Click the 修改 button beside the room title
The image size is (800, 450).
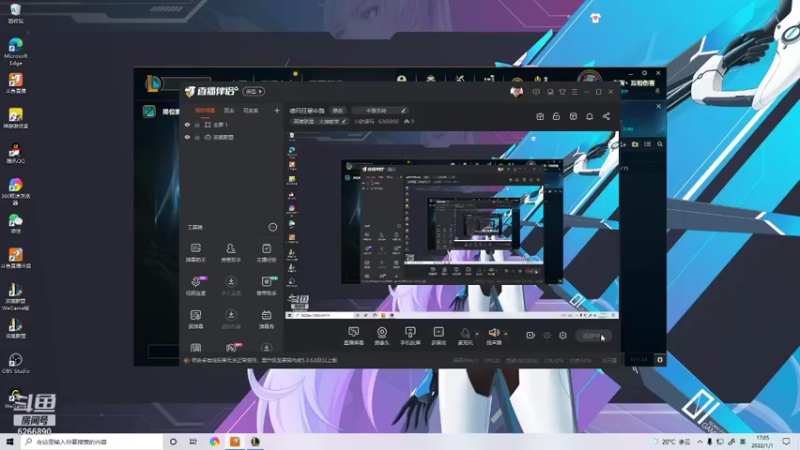pos(338,110)
